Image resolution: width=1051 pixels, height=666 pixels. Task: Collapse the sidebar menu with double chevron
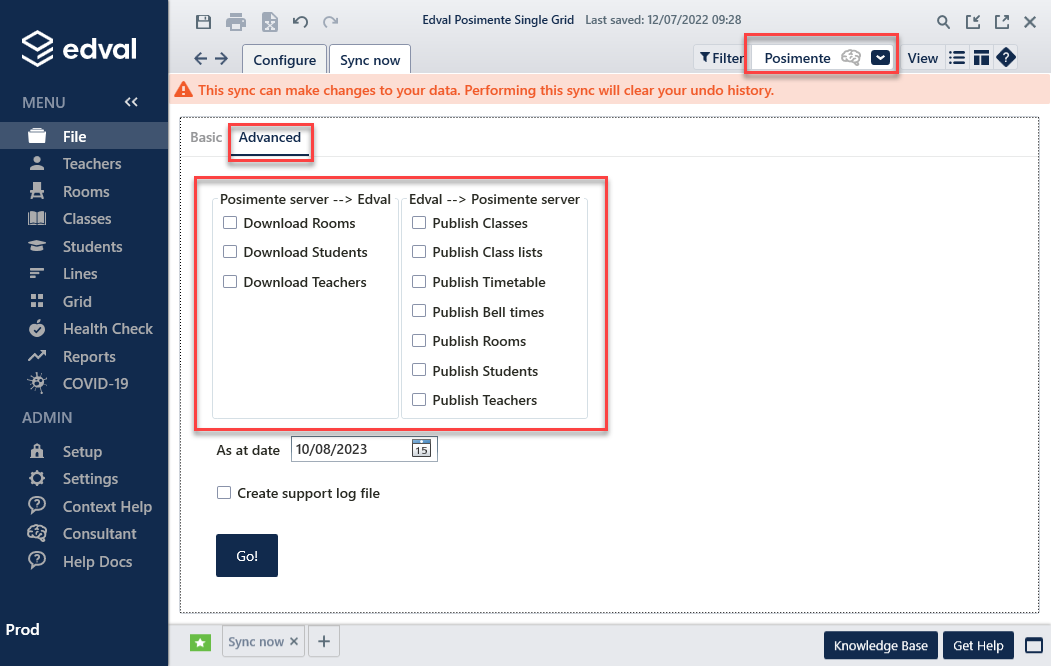pos(131,102)
